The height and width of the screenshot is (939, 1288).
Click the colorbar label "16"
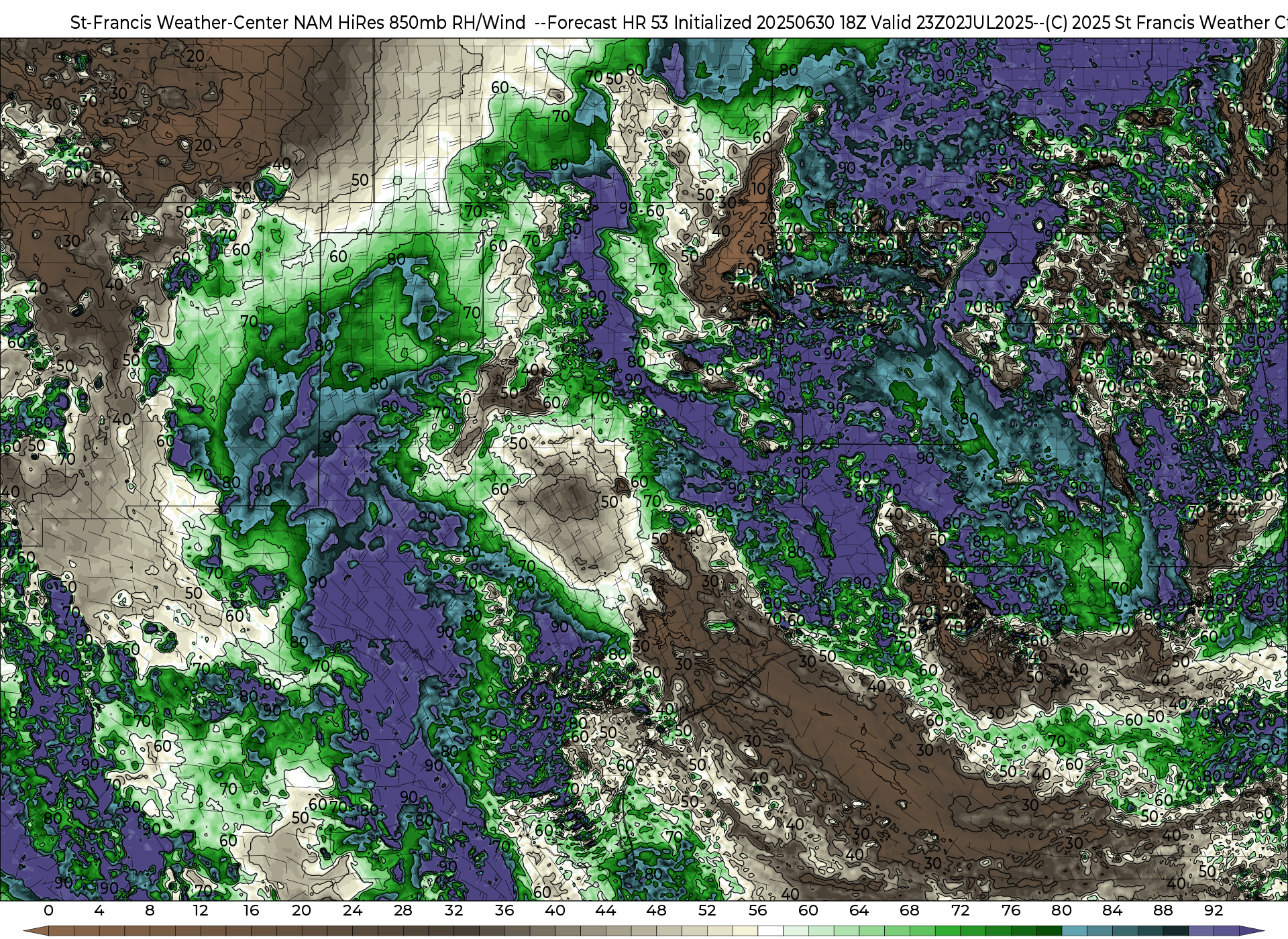point(251,910)
